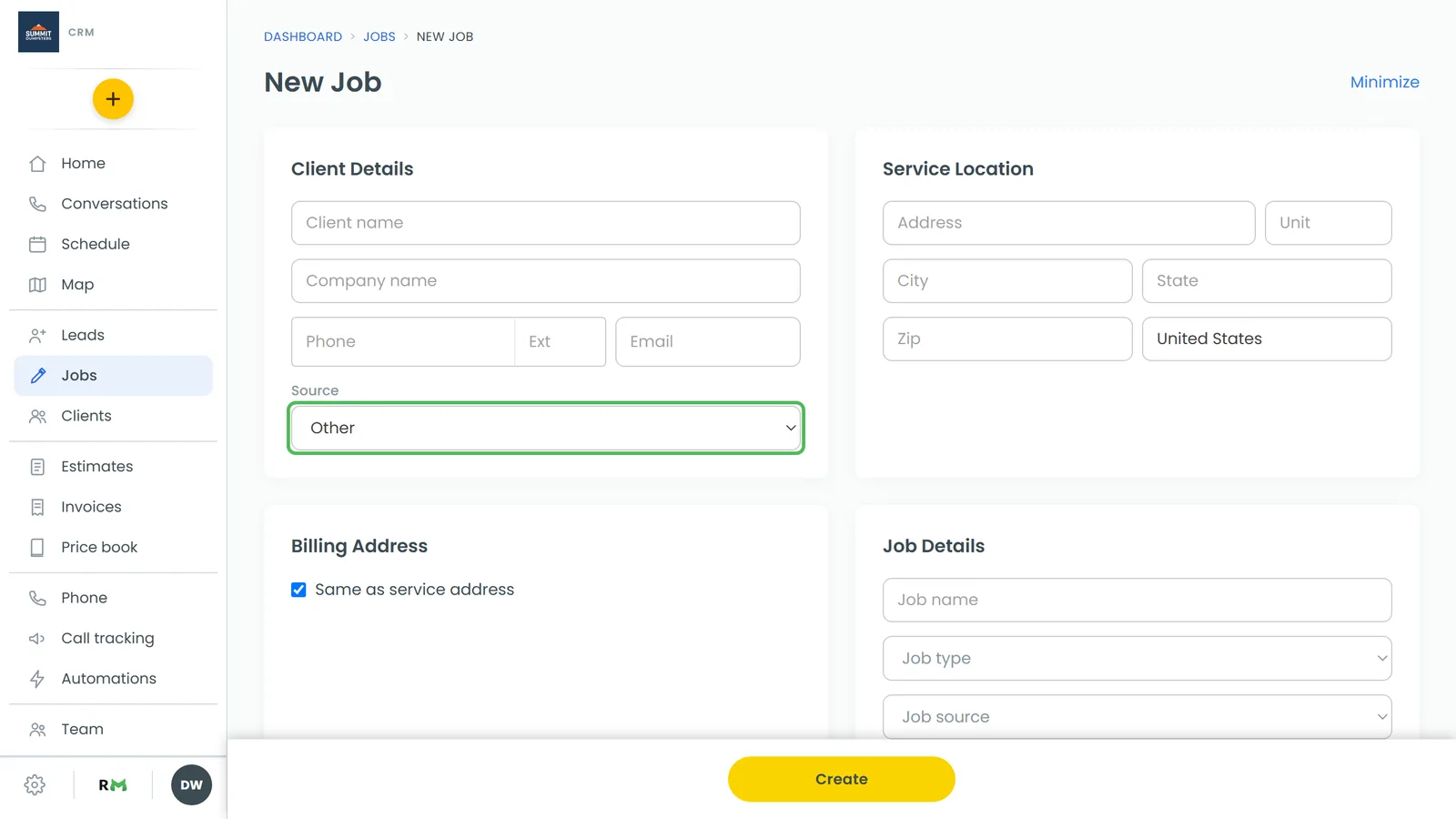The image size is (1456, 819).
Task: Focus the Client name field
Action: click(x=546, y=223)
